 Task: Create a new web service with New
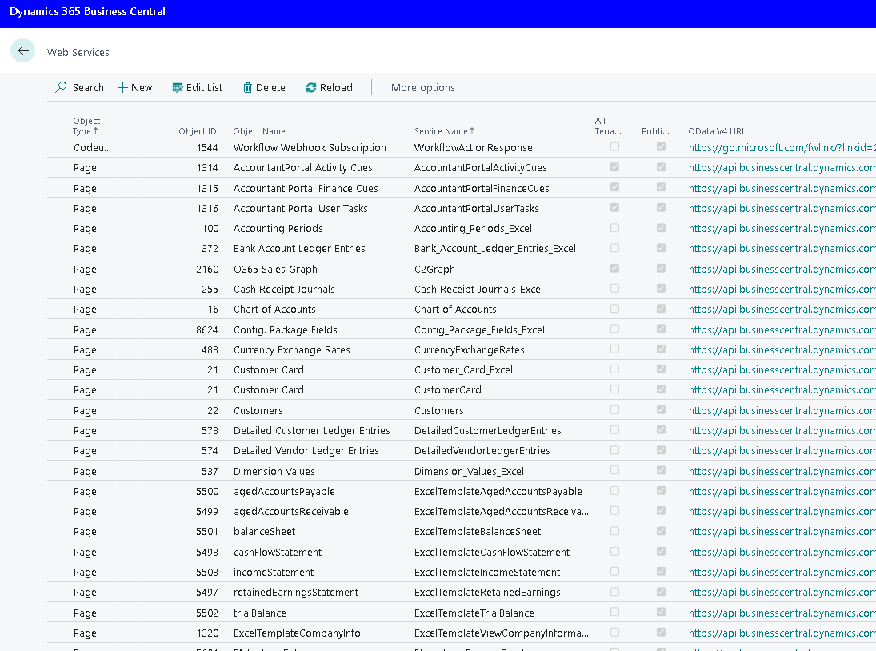[135, 88]
